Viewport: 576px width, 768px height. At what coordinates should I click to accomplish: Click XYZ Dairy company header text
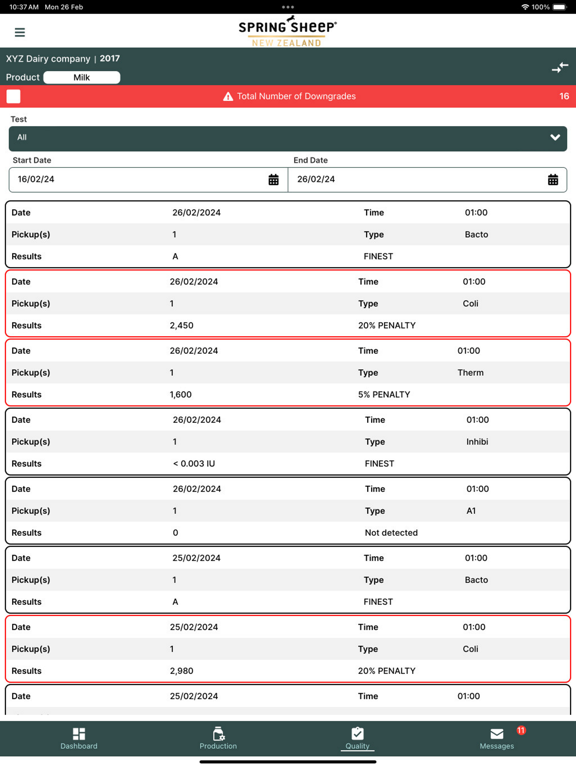(48, 59)
